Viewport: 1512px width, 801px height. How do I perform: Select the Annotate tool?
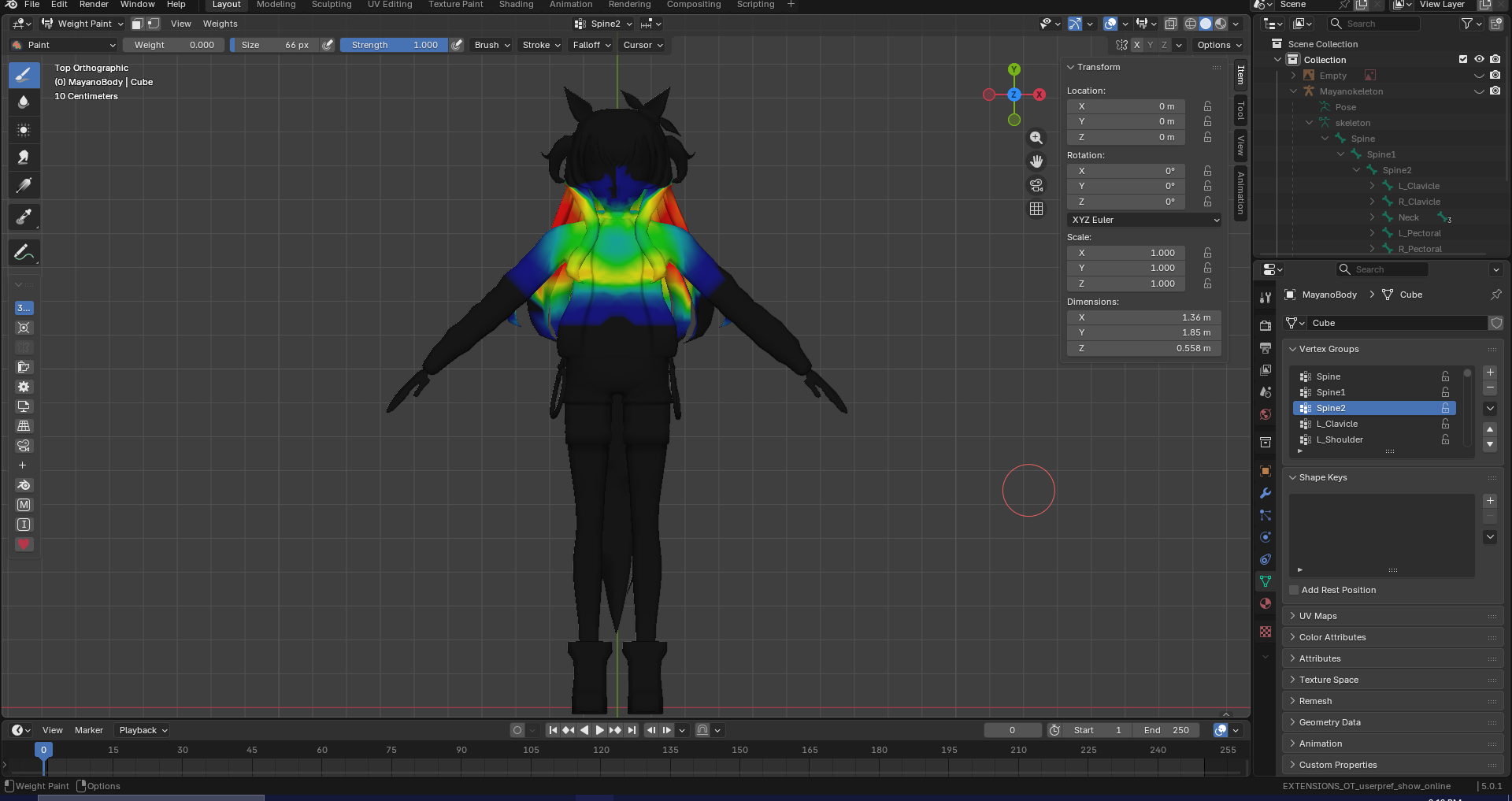pyautogui.click(x=24, y=253)
